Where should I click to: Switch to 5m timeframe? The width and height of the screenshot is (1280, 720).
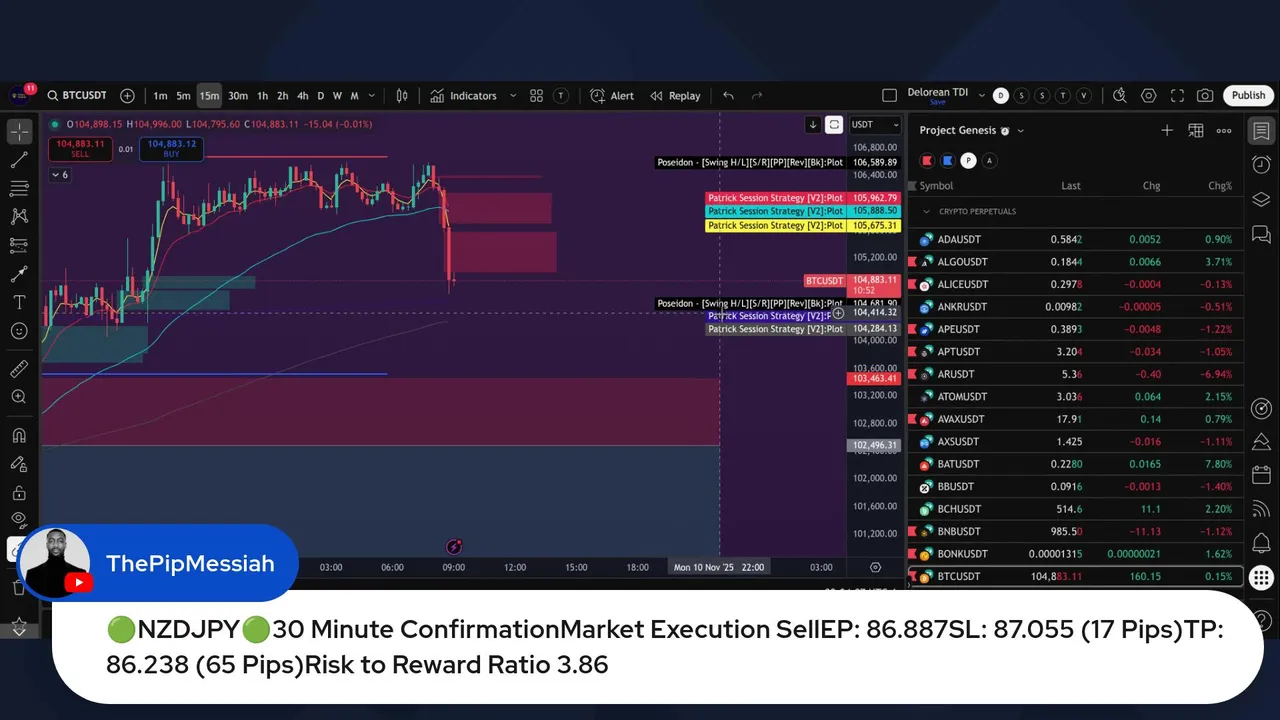[x=183, y=96]
